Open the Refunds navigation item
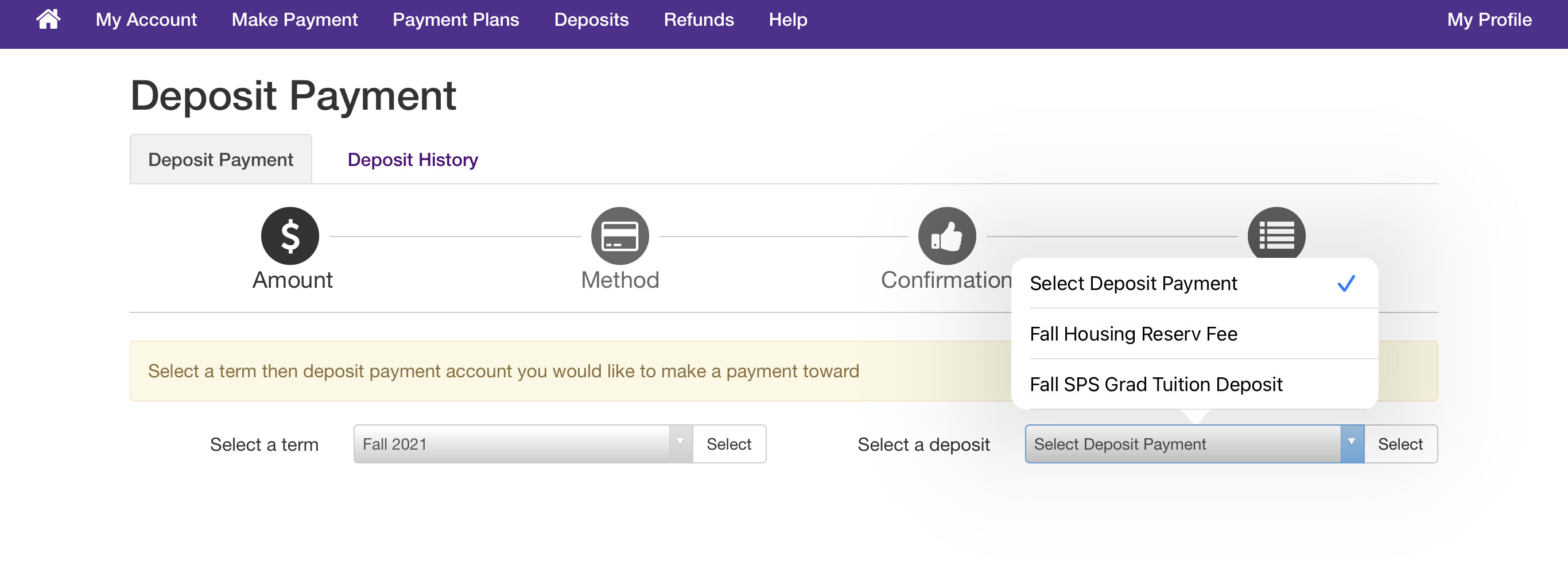The width and height of the screenshot is (1568, 572). (x=698, y=20)
